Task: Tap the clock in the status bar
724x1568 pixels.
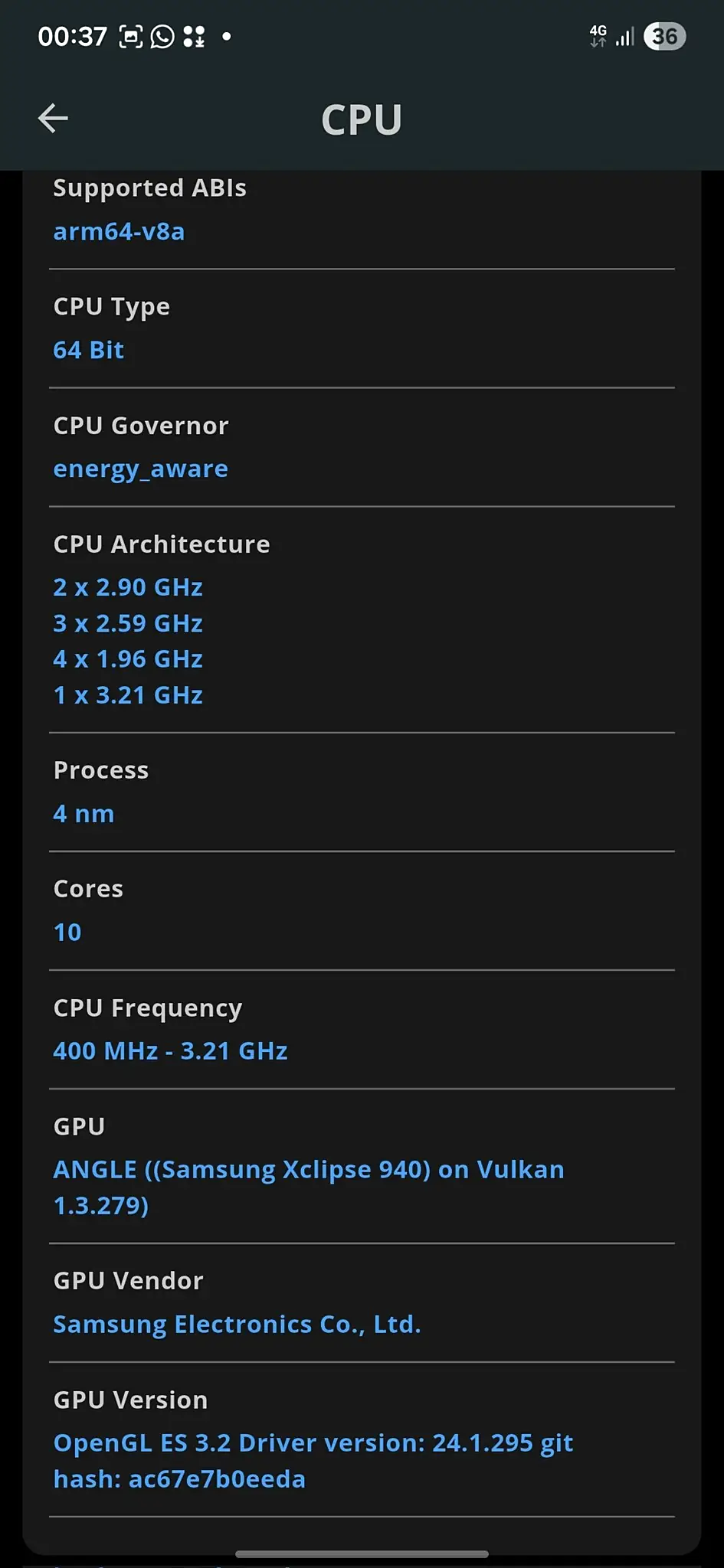Action: click(x=72, y=36)
